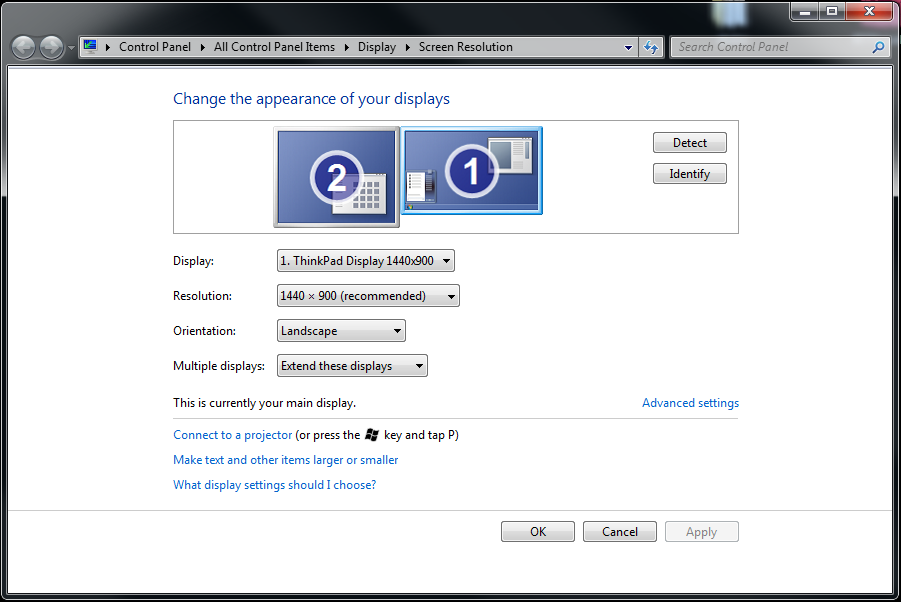Open the Multiple displays dropdown
Viewport: 901px width, 602px height.
pyautogui.click(x=352, y=366)
